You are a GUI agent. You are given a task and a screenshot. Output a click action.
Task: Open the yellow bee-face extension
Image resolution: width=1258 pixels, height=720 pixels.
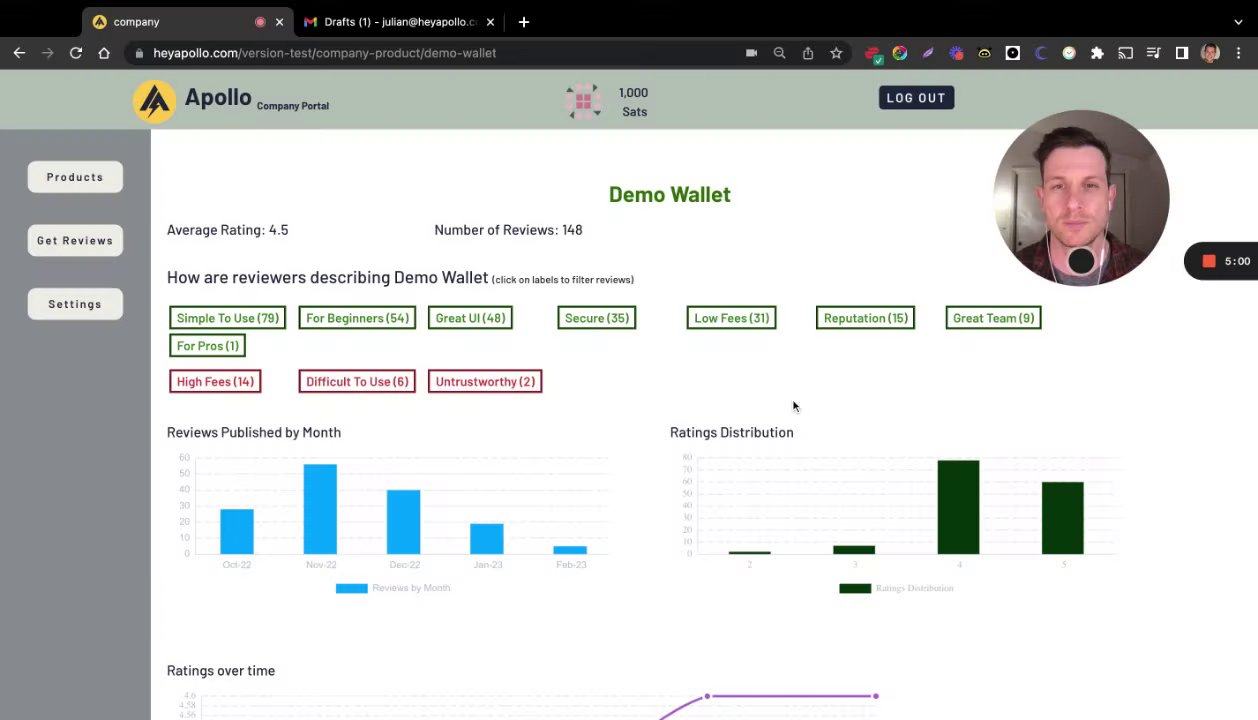click(x=985, y=53)
